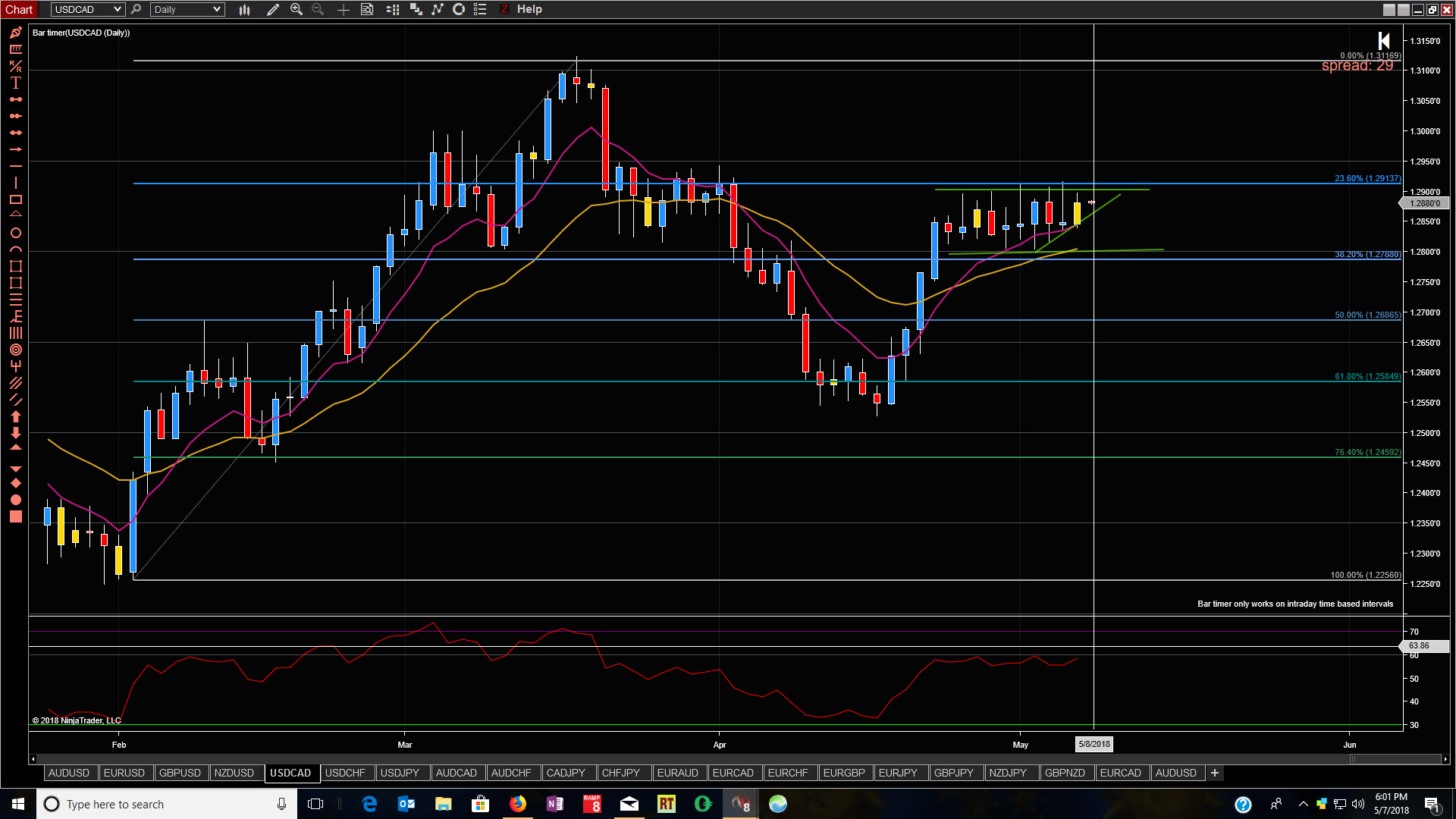This screenshot has width=1456, height=819.
Task: Select the up arrow marker tool
Action: (x=15, y=416)
